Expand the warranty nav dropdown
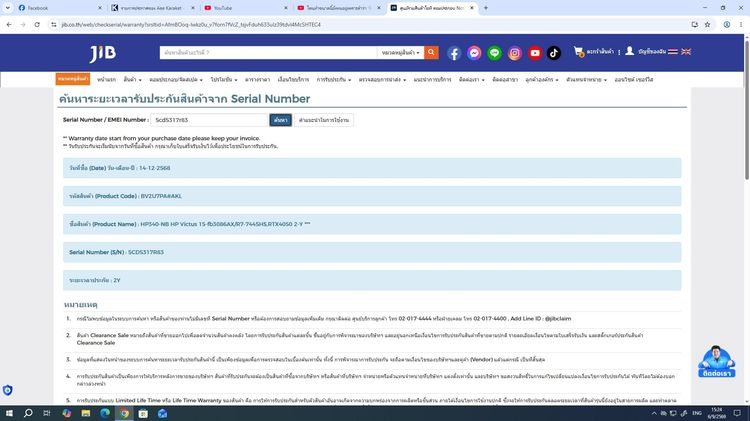Screen dimensions: 750x421 click(x=334, y=79)
